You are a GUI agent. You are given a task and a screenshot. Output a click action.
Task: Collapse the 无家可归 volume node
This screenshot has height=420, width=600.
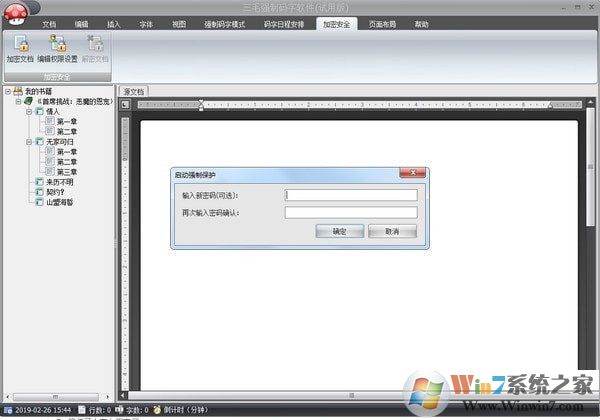coord(29,142)
